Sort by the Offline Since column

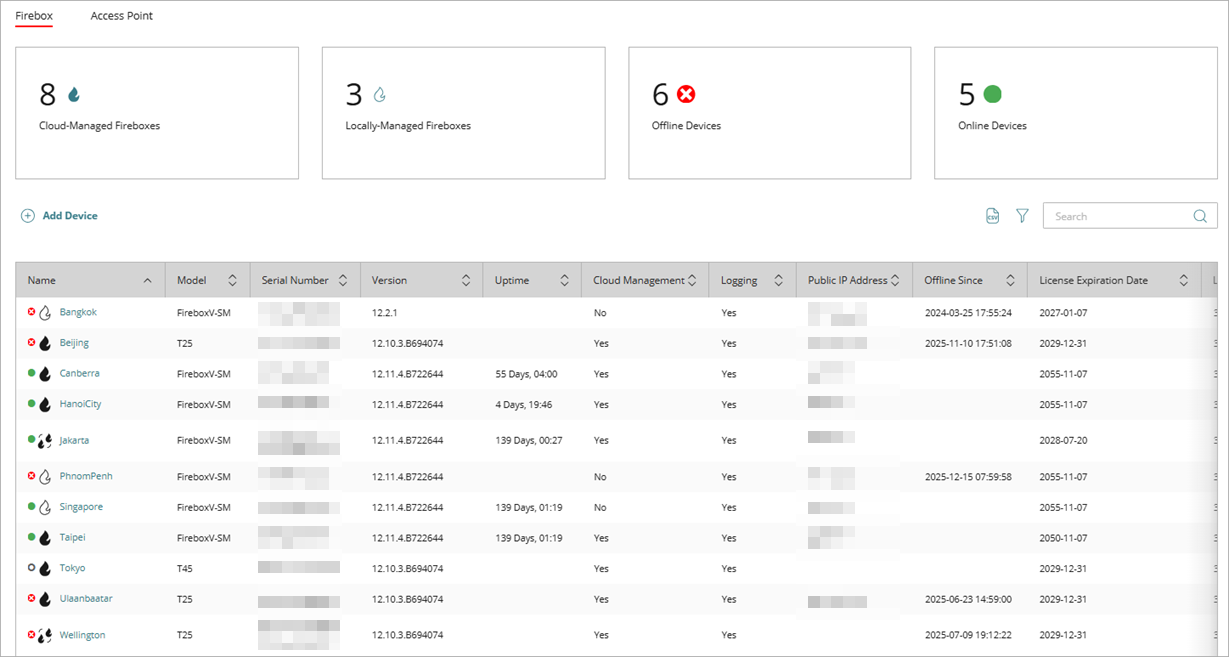pos(970,281)
